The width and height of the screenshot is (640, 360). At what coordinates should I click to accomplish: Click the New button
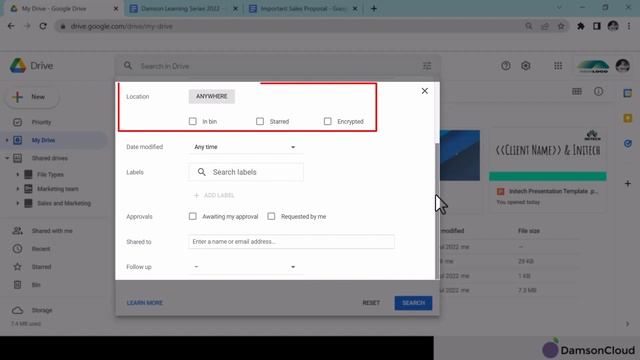click(32, 97)
